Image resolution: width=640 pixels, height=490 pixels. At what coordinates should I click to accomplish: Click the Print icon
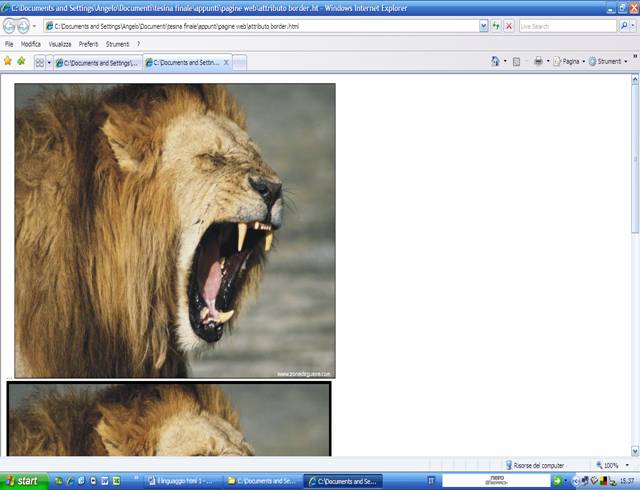click(538, 61)
